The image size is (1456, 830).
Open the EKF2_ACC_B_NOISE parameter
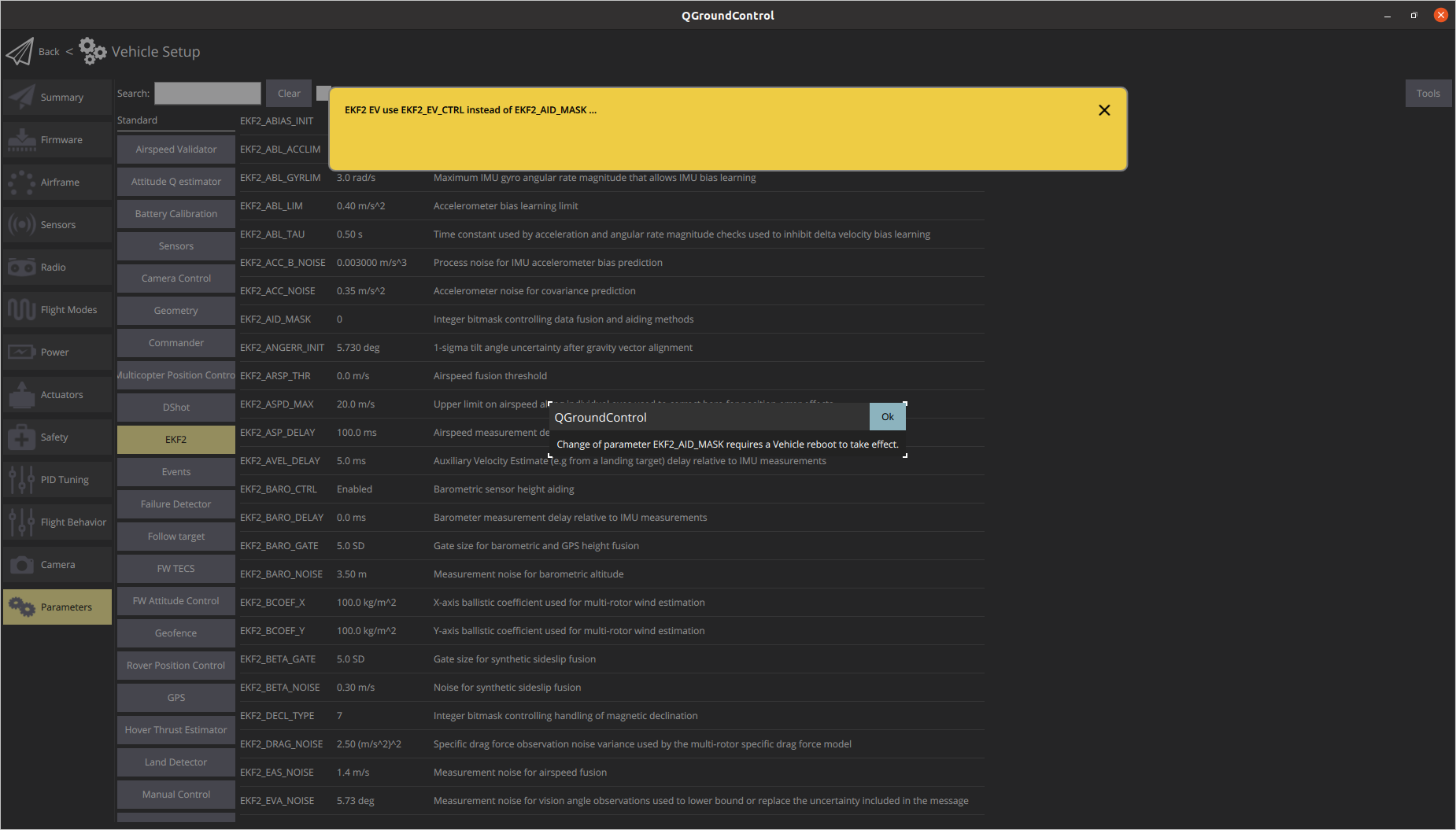tap(612, 263)
